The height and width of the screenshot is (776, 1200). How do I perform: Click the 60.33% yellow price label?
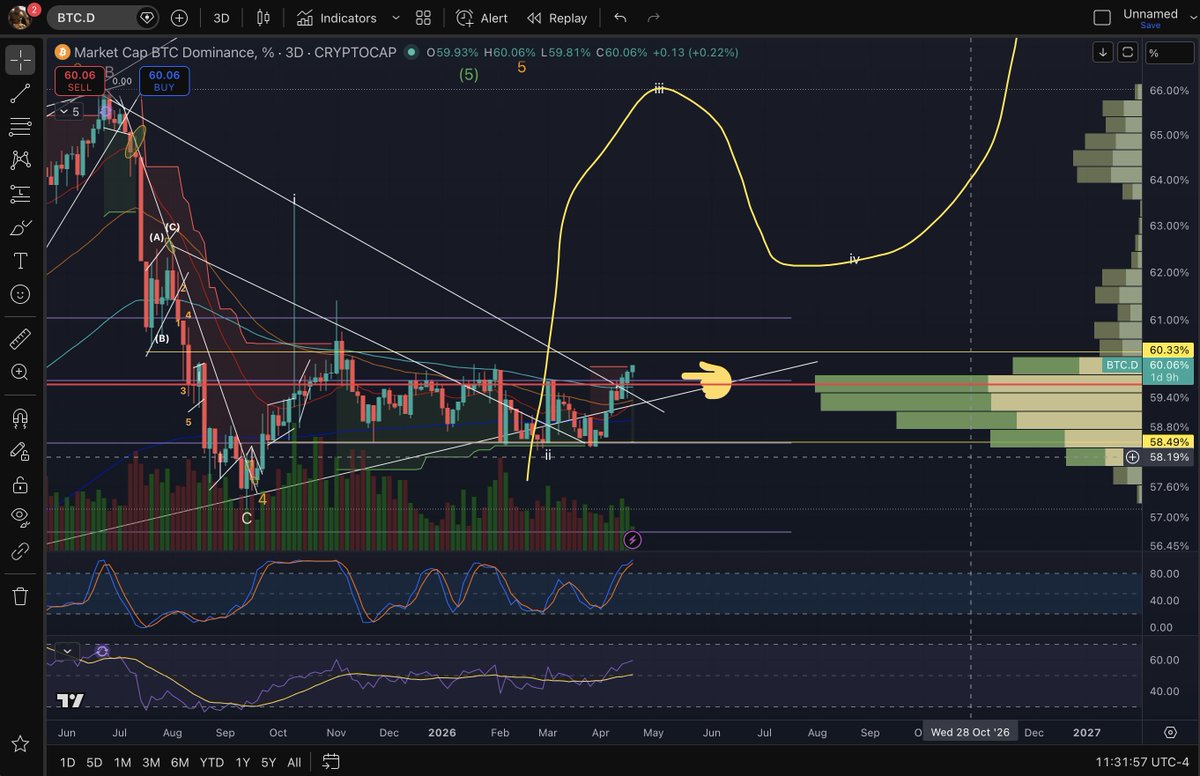click(x=1169, y=350)
